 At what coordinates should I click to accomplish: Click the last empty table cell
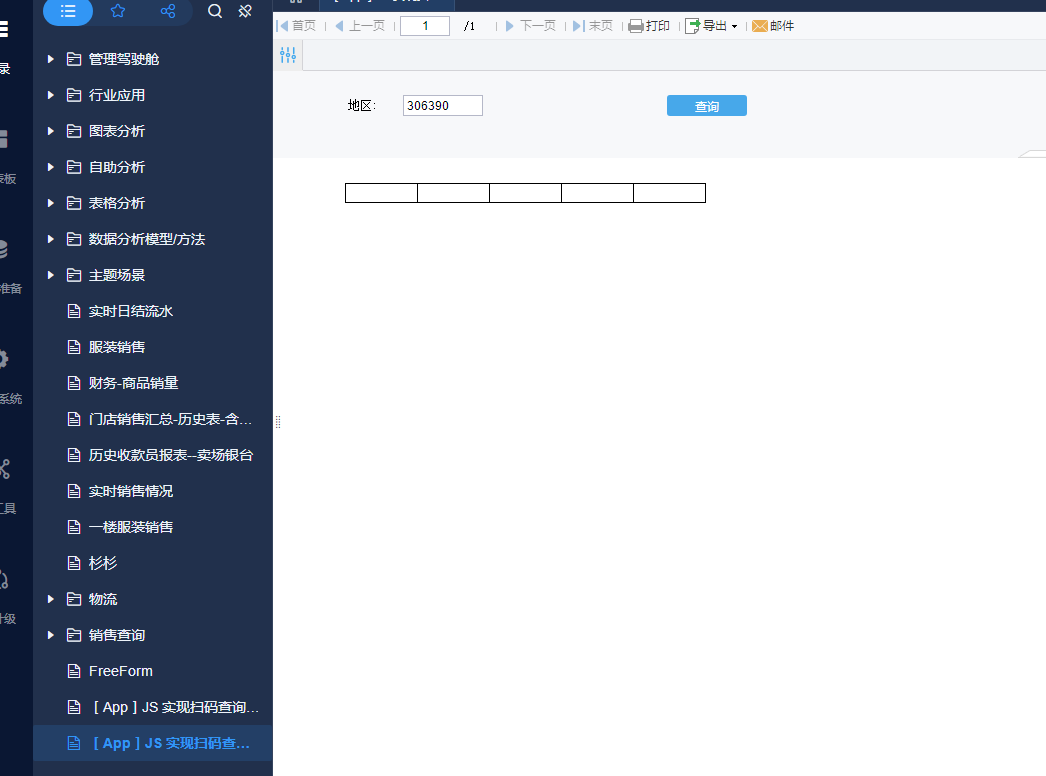(670, 193)
